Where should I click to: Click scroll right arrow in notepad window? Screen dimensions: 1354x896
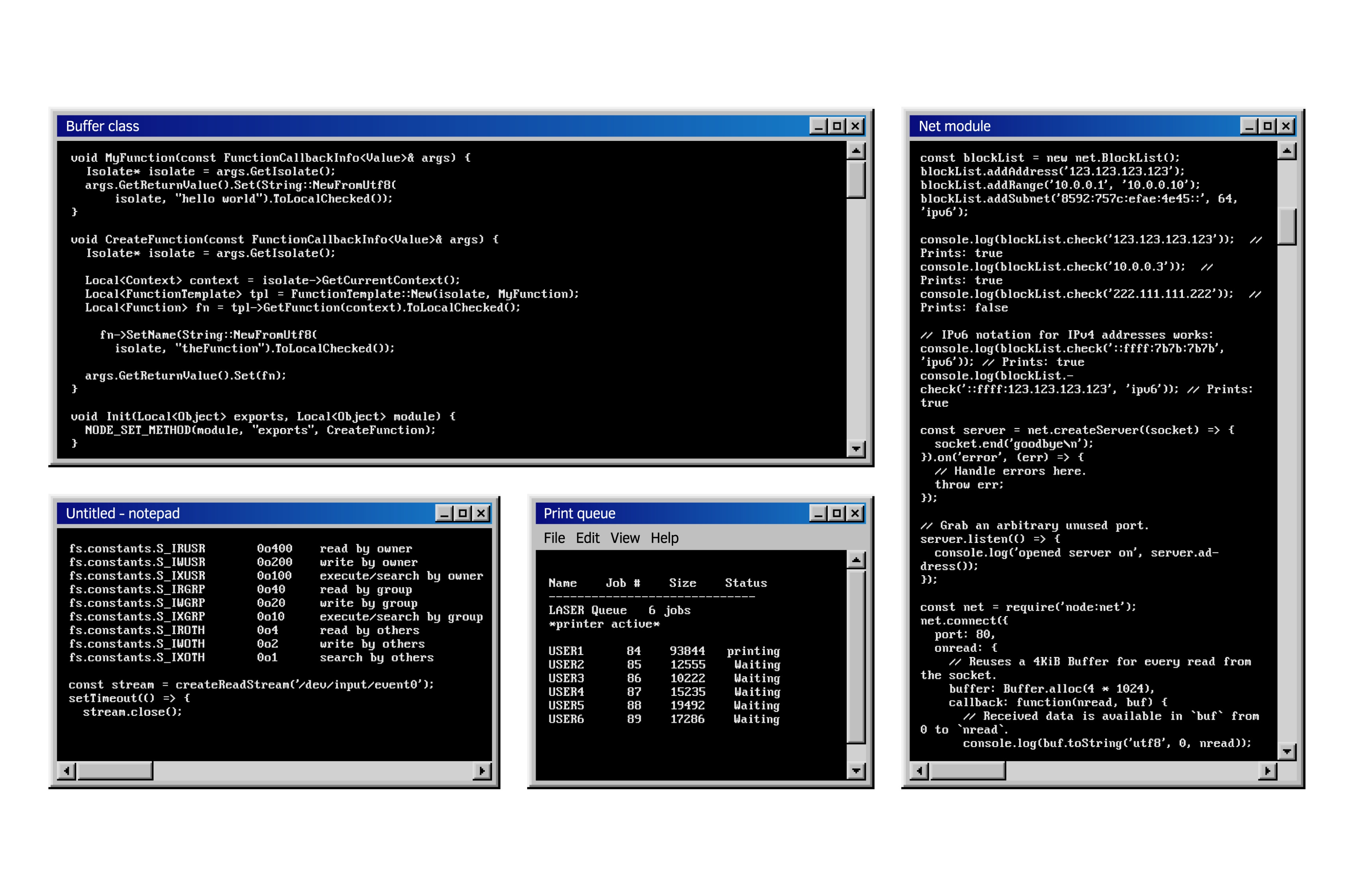482,771
